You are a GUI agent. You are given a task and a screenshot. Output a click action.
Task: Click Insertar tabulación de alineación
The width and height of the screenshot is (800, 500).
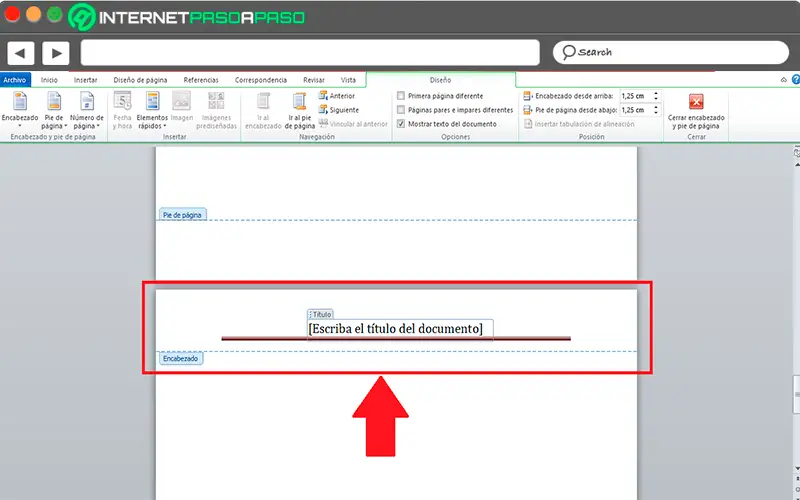[579, 124]
